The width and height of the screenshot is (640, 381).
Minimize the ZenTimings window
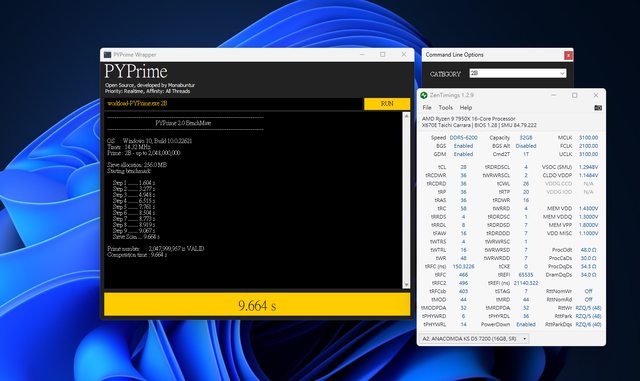point(553,95)
